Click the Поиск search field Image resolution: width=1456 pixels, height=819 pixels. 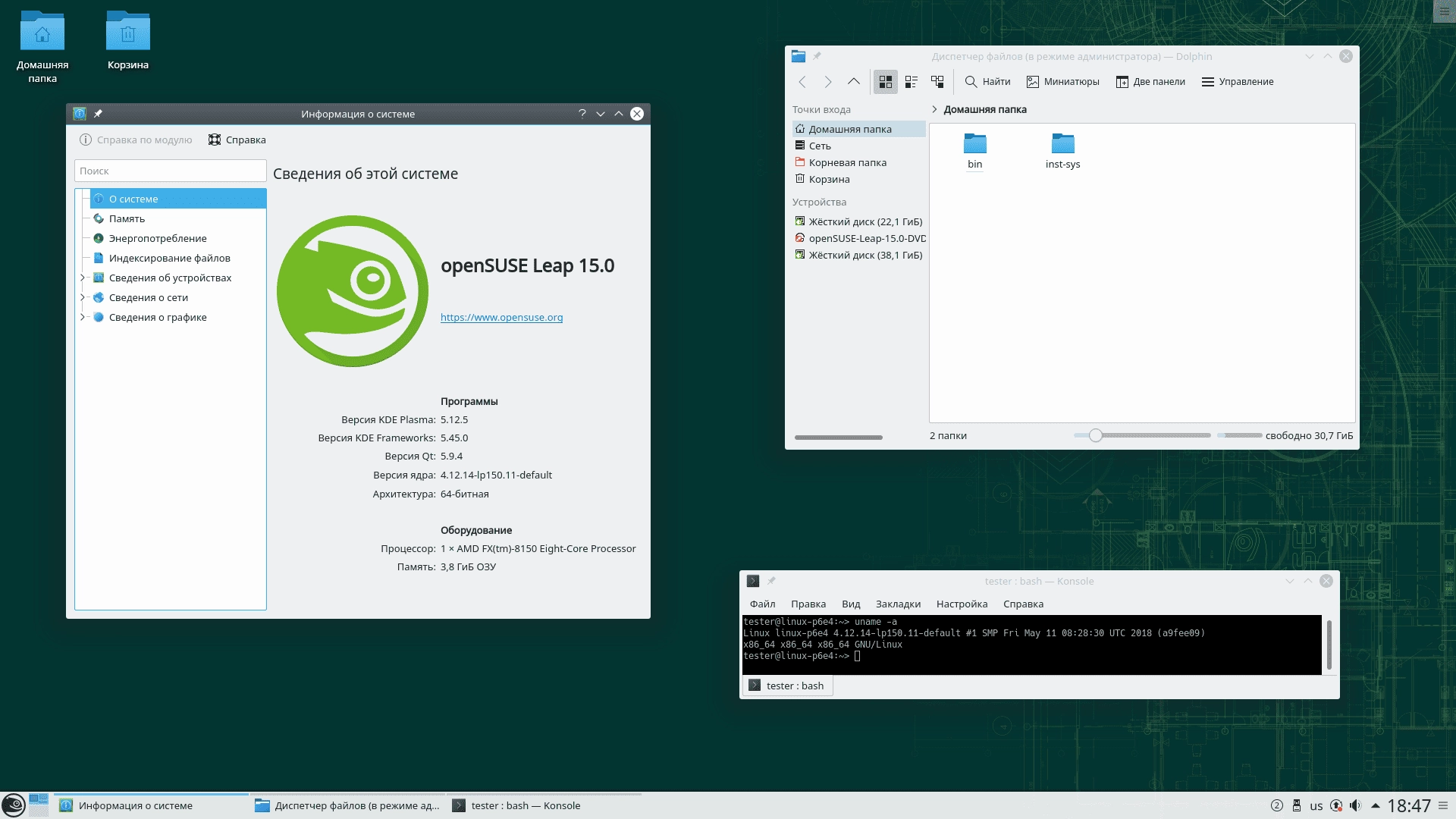(x=170, y=171)
